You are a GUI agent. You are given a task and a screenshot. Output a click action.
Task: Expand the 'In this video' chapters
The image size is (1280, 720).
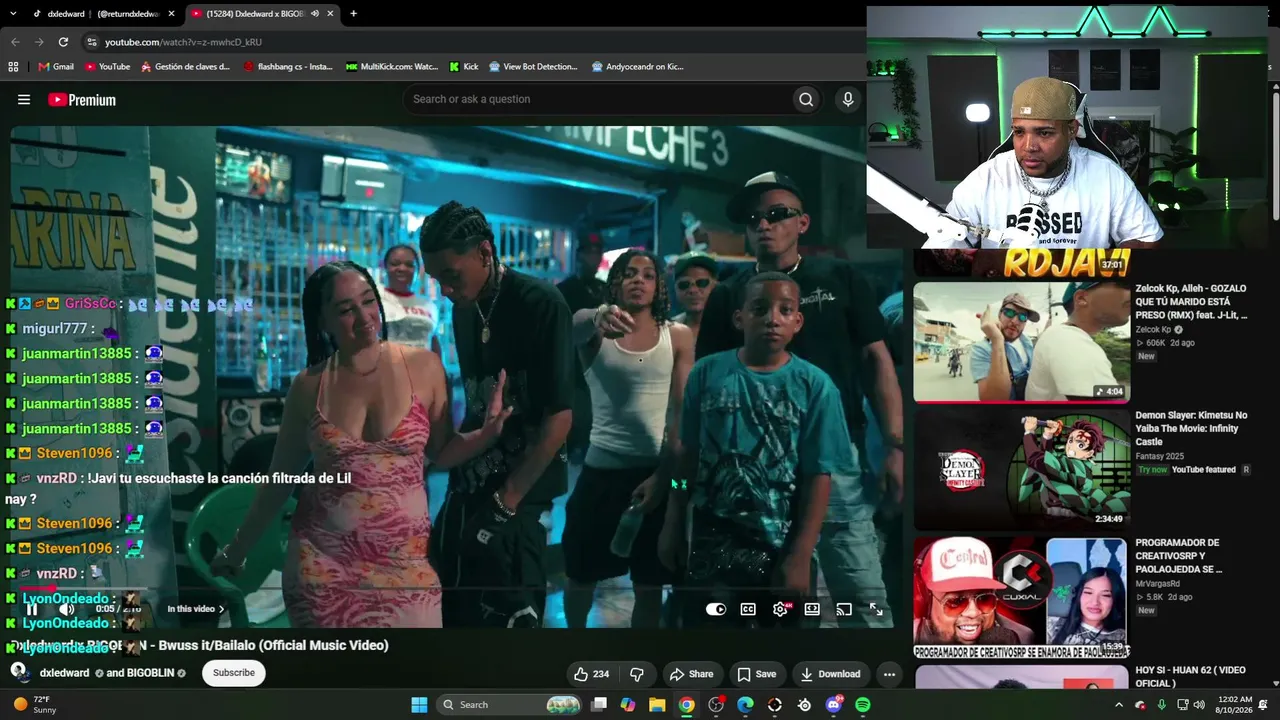click(x=196, y=609)
